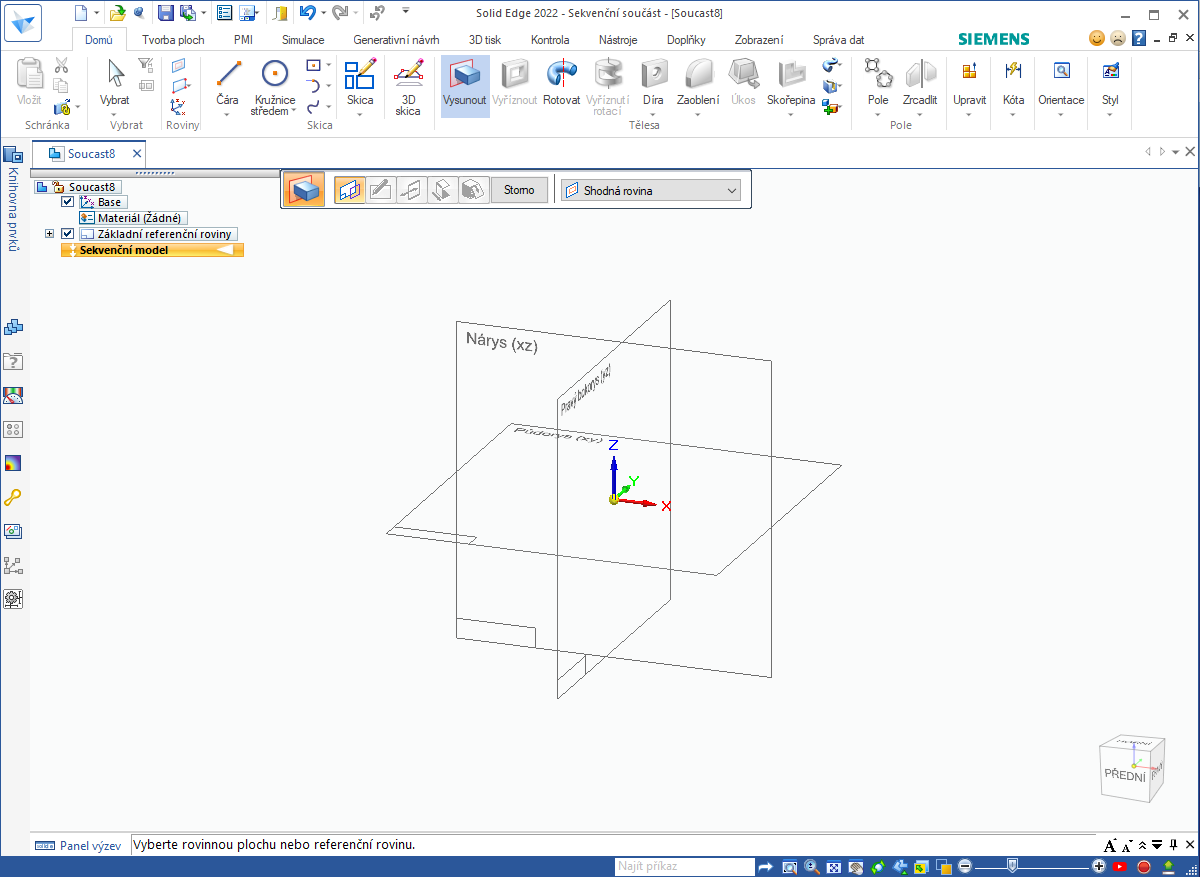1200x877 pixels.
Task: Select the Rotovat revolve tool
Action: tap(562, 82)
